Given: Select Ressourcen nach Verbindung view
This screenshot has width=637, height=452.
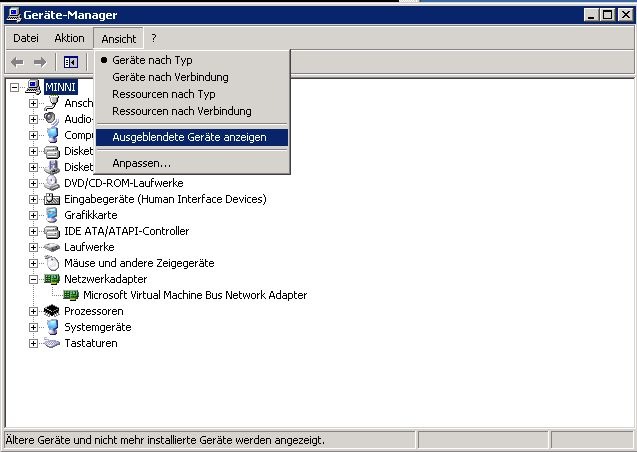Looking at the screenshot, I should click(x=192, y=111).
